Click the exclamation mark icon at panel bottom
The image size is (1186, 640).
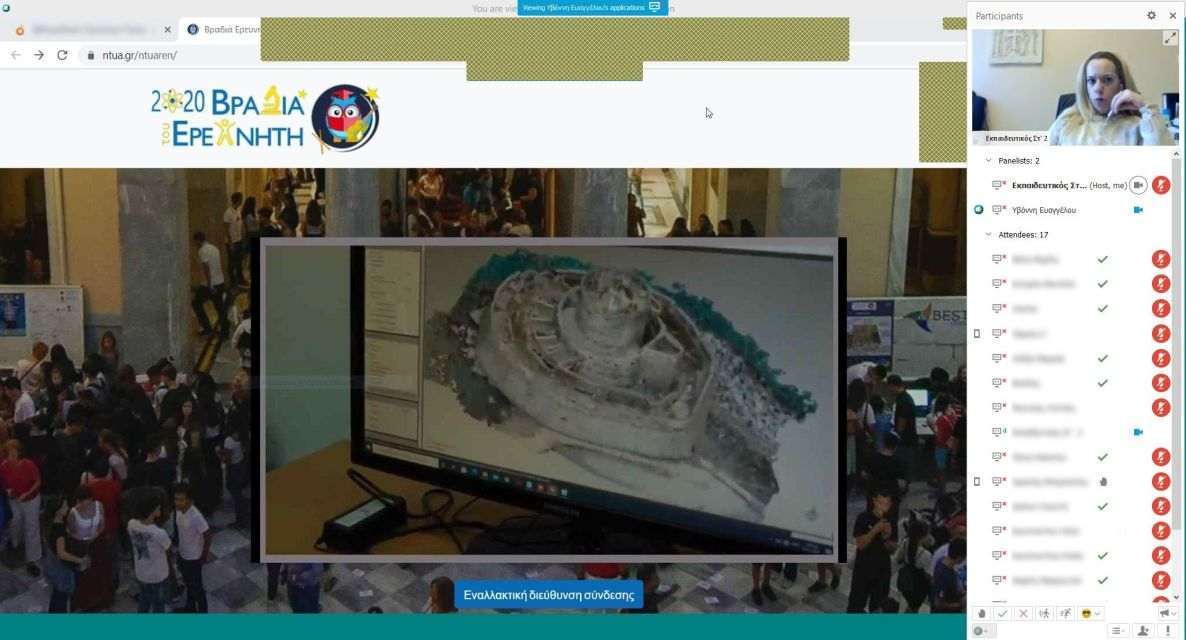click(1167, 630)
